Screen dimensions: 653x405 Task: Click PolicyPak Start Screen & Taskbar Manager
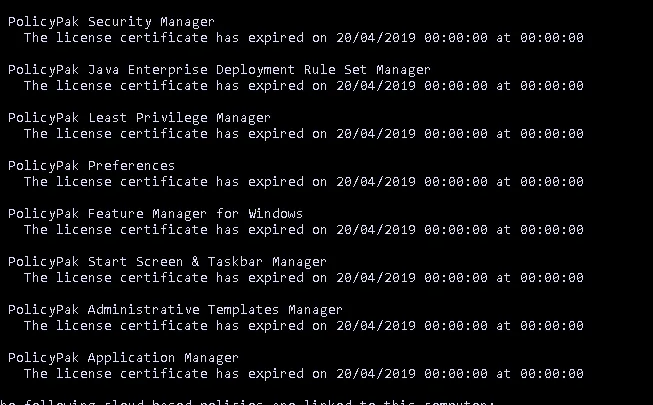click(x=167, y=262)
